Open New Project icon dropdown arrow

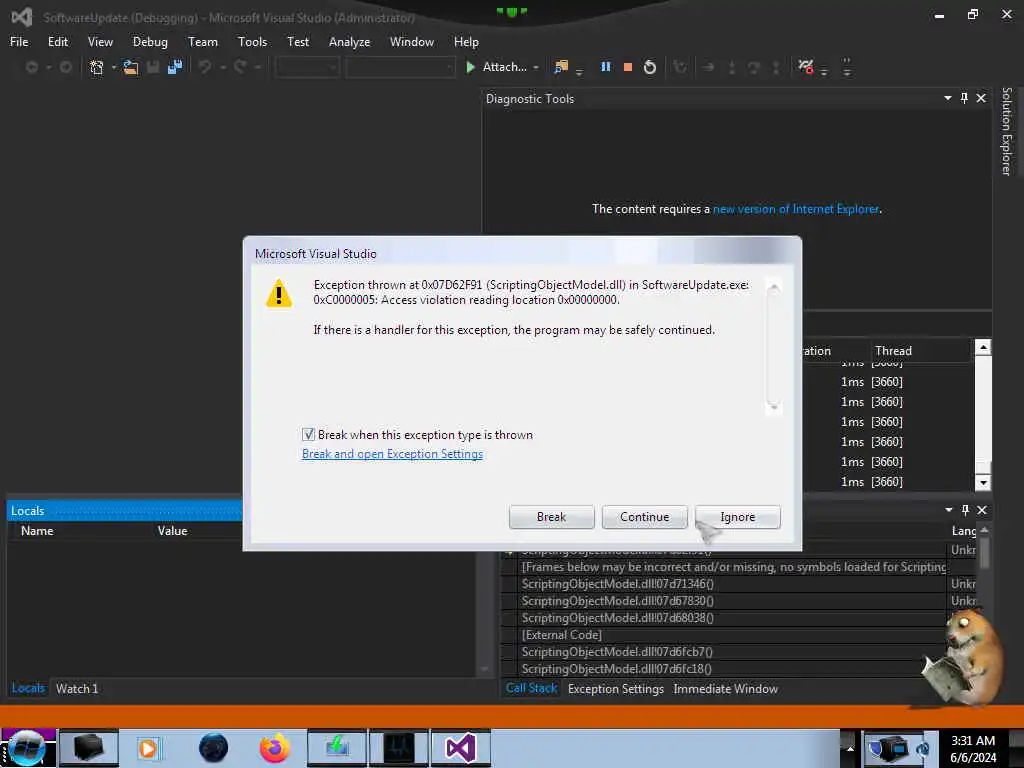point(114,67)
